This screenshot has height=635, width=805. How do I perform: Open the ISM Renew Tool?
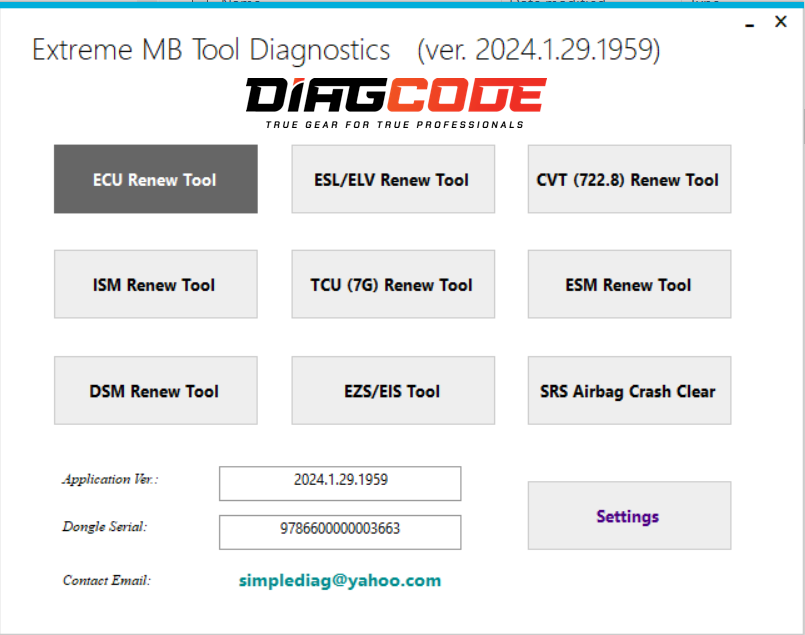[155, 284]
